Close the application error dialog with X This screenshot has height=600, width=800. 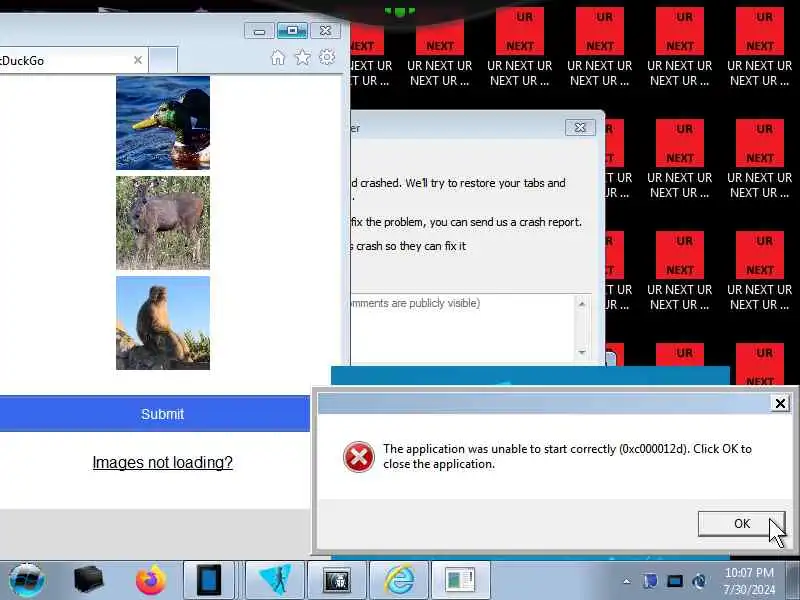tap(780, 404)
